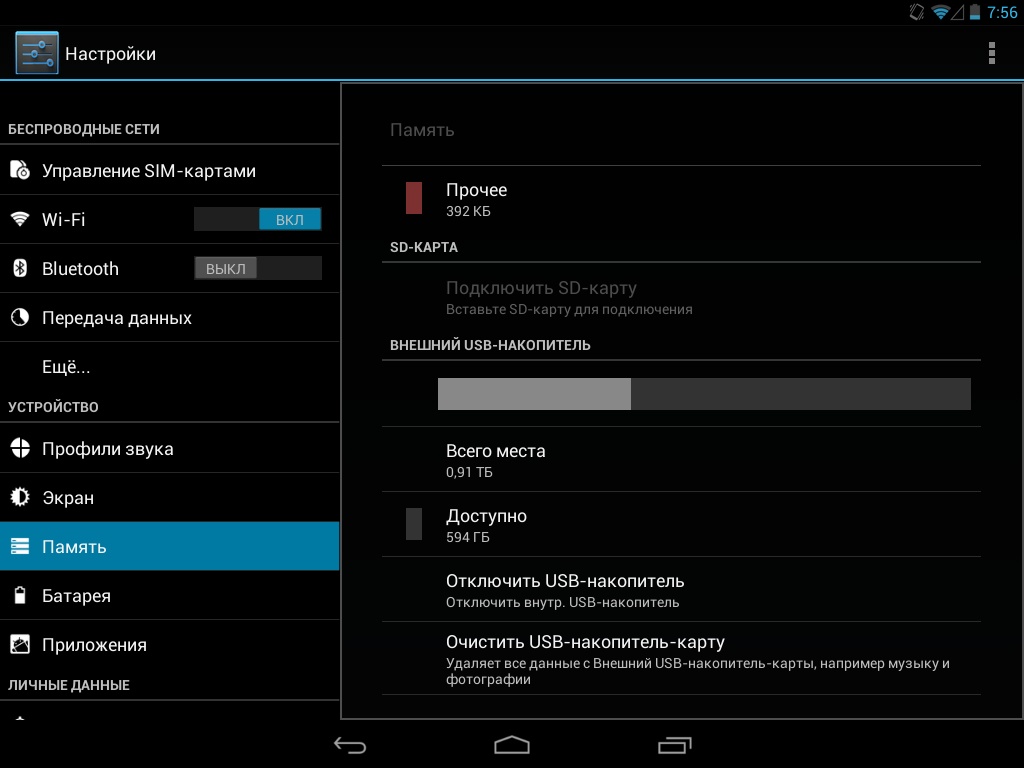Tap the Settings app icon in header
This screenshot has height=768, width=1024.
[37, 53]
